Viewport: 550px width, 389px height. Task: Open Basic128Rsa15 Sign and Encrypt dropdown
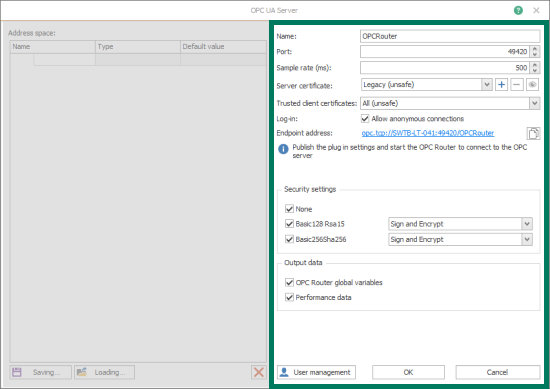527,224
